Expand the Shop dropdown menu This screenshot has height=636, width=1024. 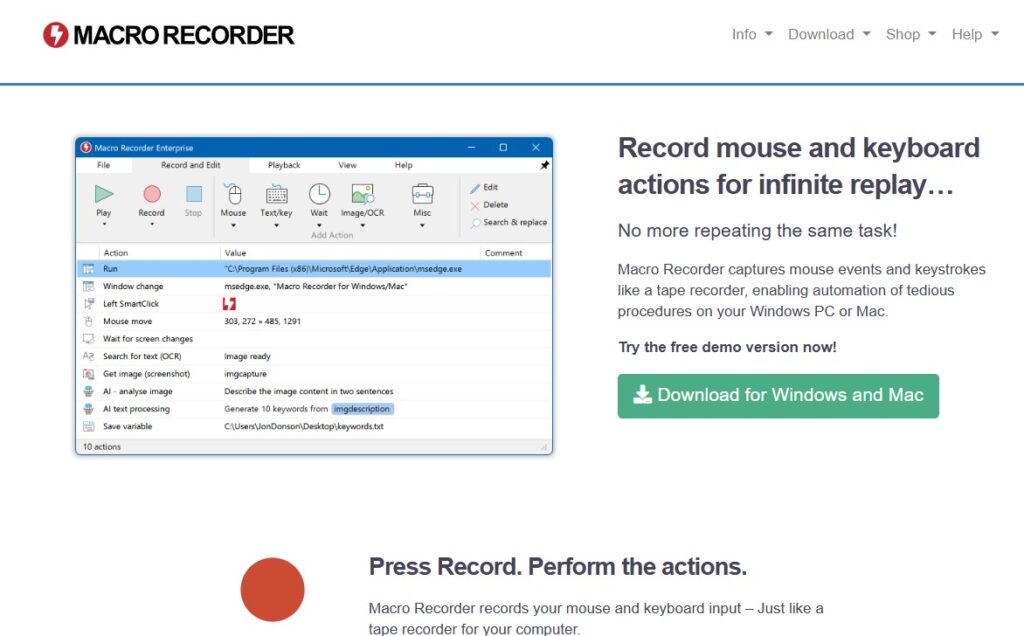(x=910, y=34)
